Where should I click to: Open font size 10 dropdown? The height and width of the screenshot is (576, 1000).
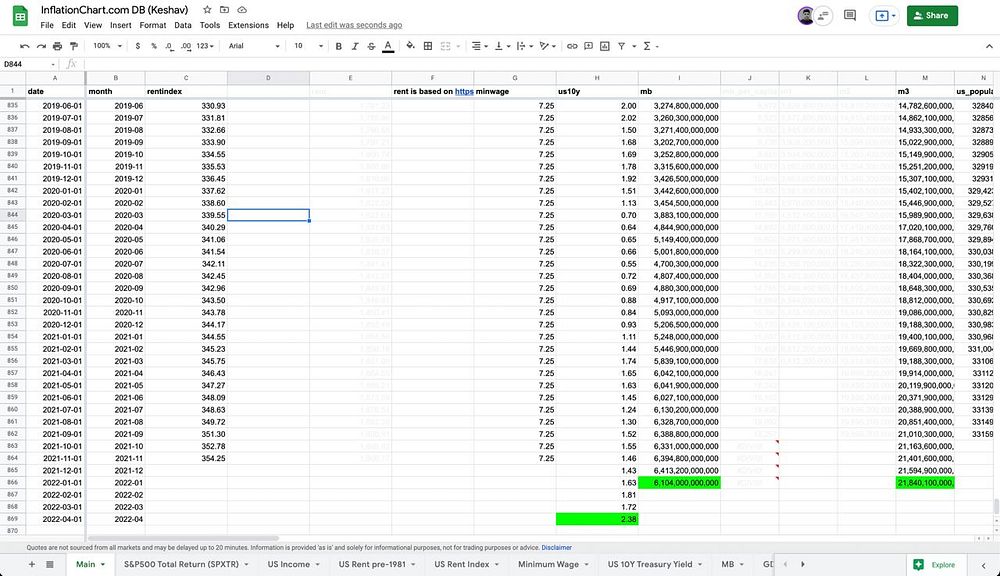pos(308,46)
